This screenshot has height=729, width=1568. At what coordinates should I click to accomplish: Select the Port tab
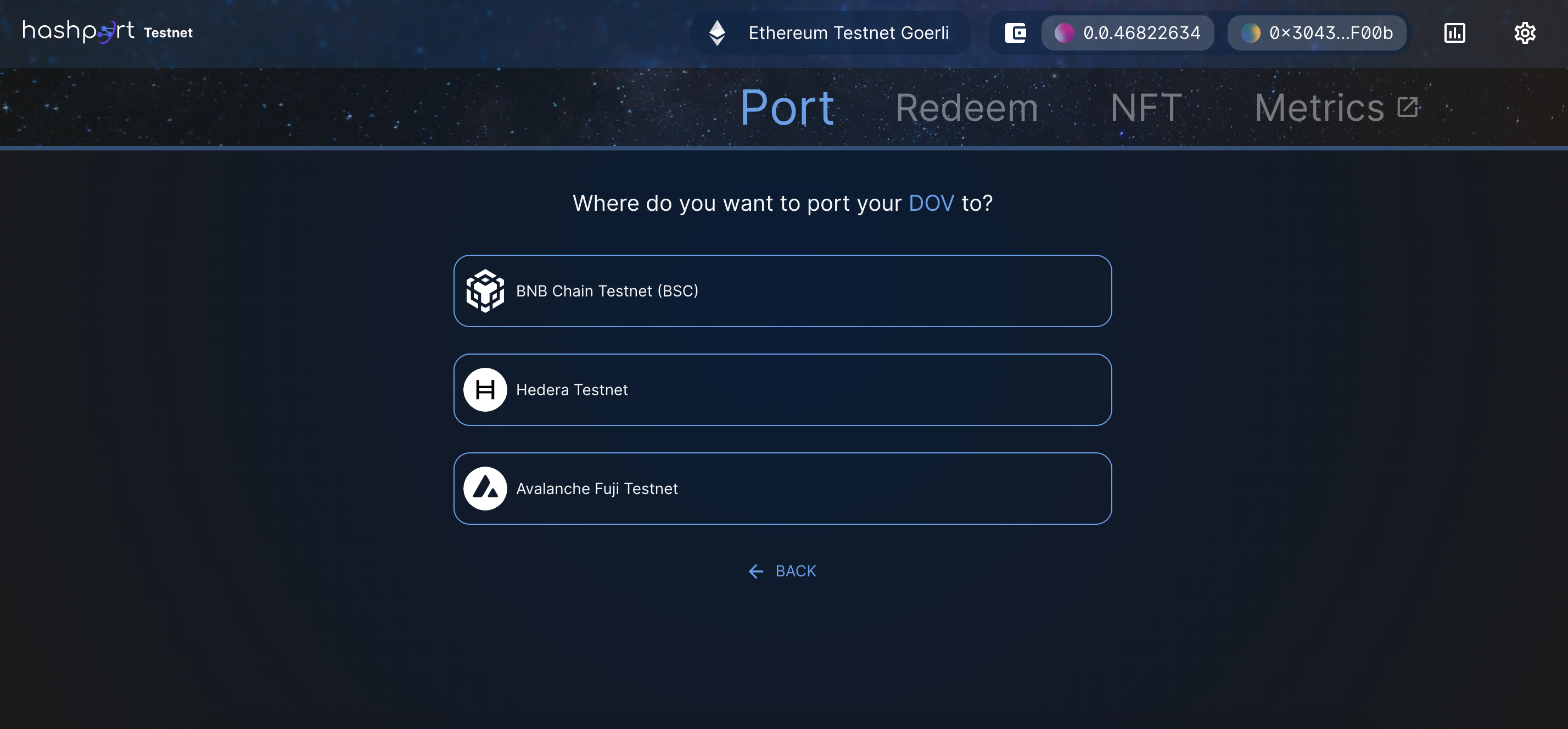(x=786, y=108)
